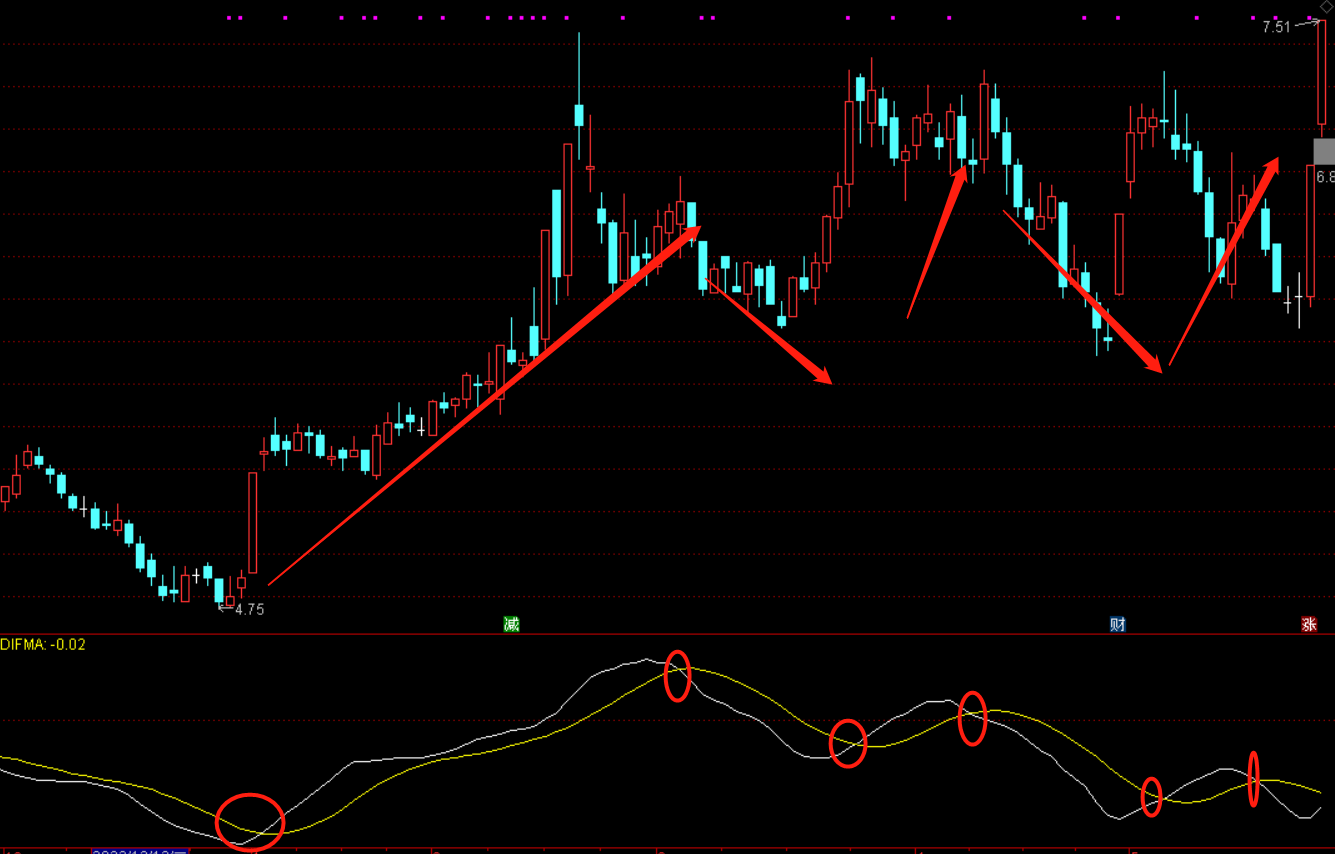Click the diamond icon in top-right corner

pos(1327,8)
